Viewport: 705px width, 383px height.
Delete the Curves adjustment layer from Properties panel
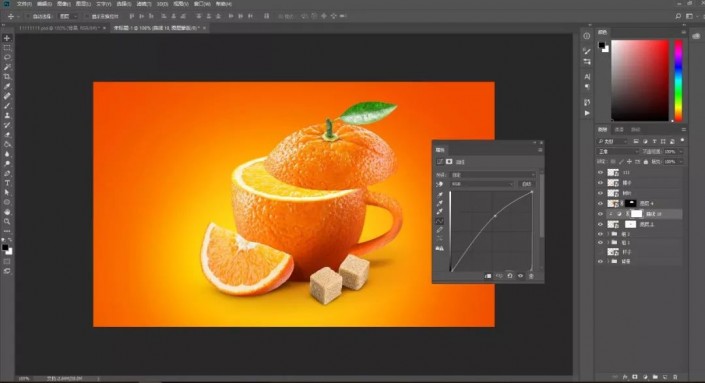(x=531, y=276)
